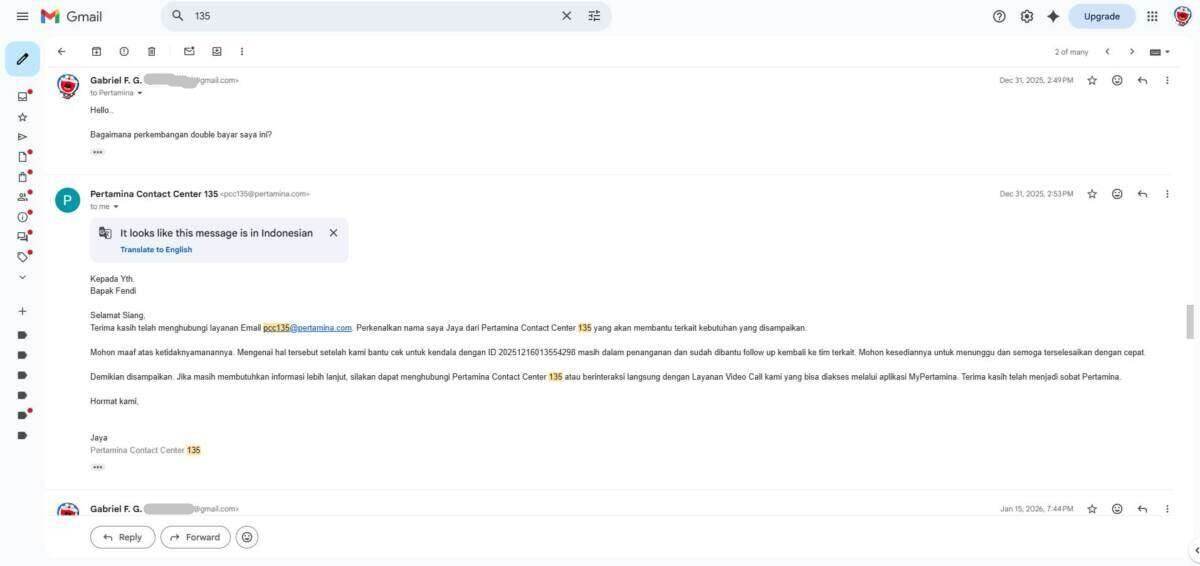Report this conversation as spam
This screenshot has width=1200, height=566.
(x=124, y=51)
